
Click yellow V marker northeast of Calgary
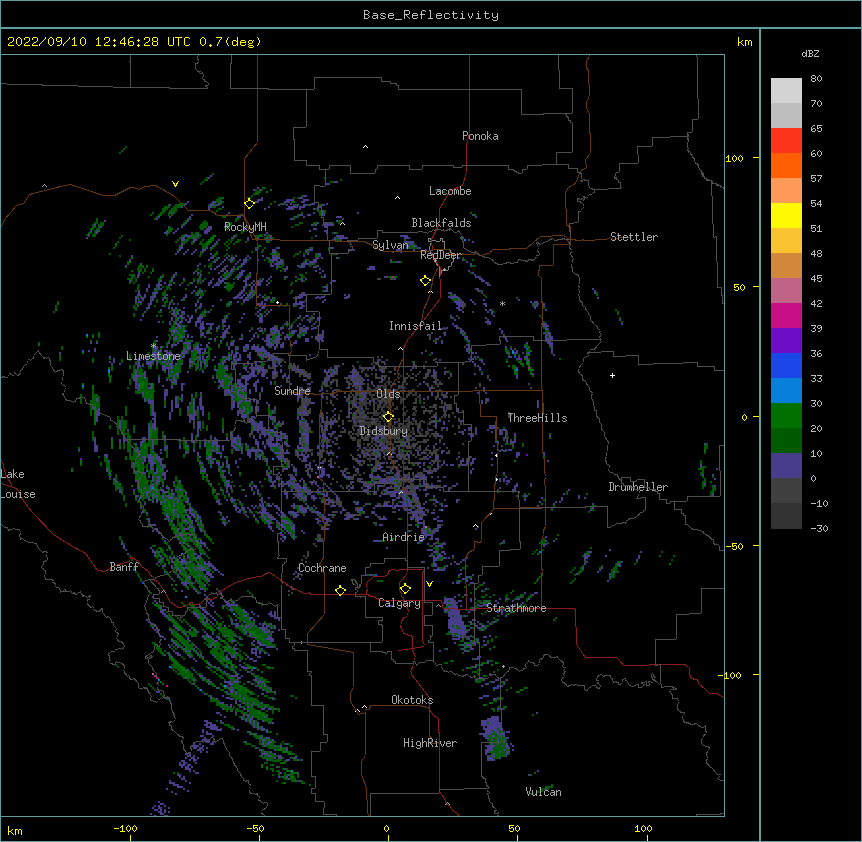[x=429, y=584]
